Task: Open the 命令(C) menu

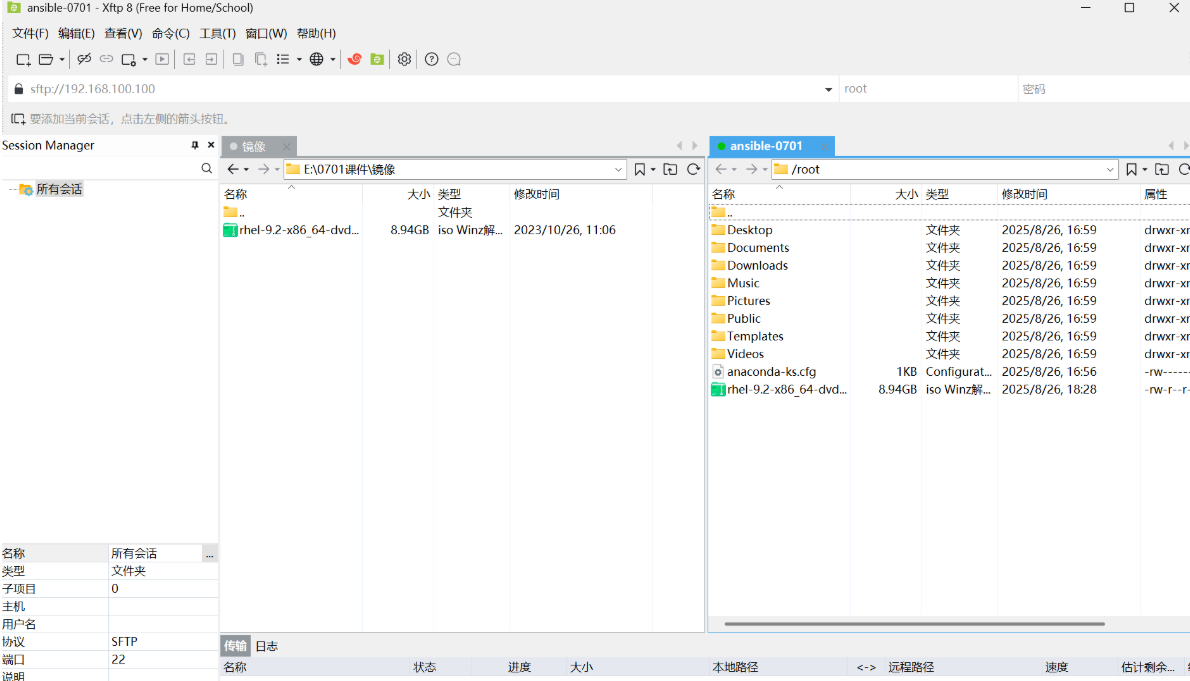Action: [171, 33]
